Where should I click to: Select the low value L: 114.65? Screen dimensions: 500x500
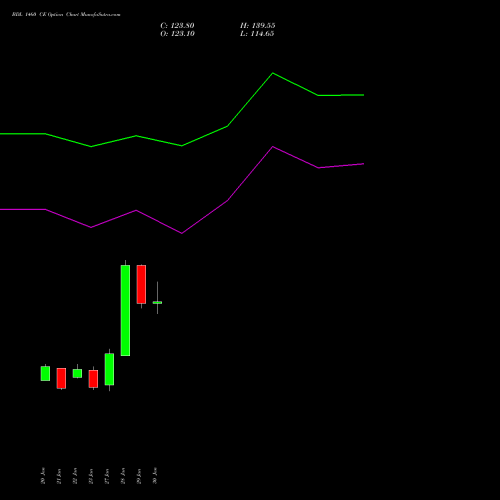(257, 34)
